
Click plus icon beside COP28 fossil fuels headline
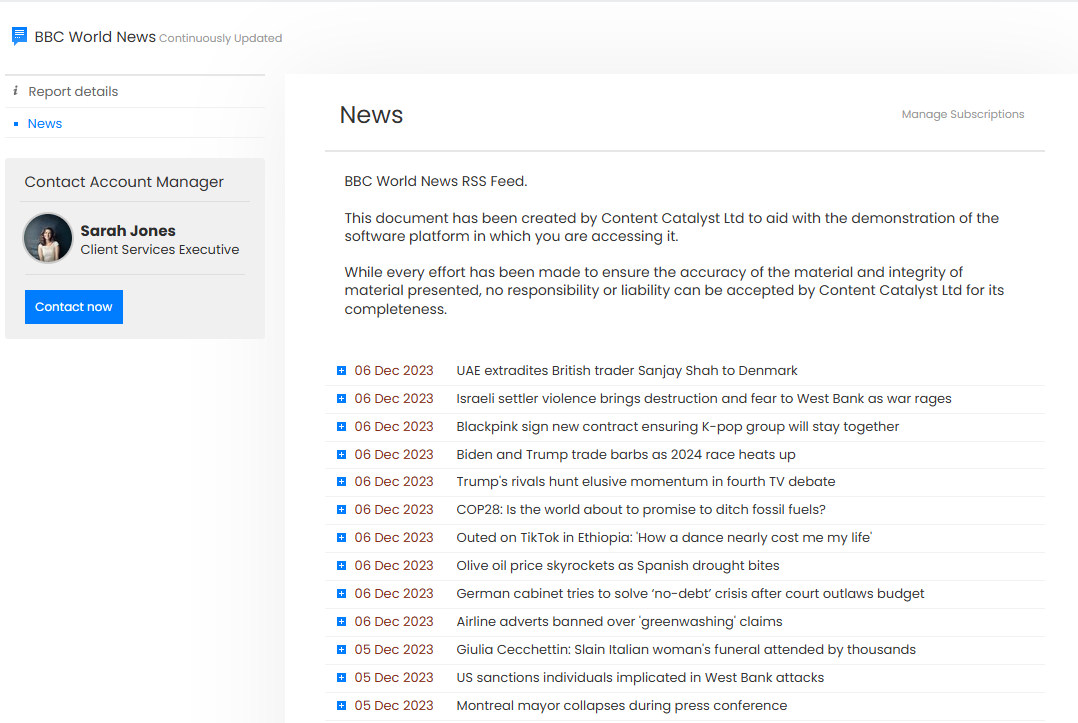pyautogui.click(x=341, y=510)
